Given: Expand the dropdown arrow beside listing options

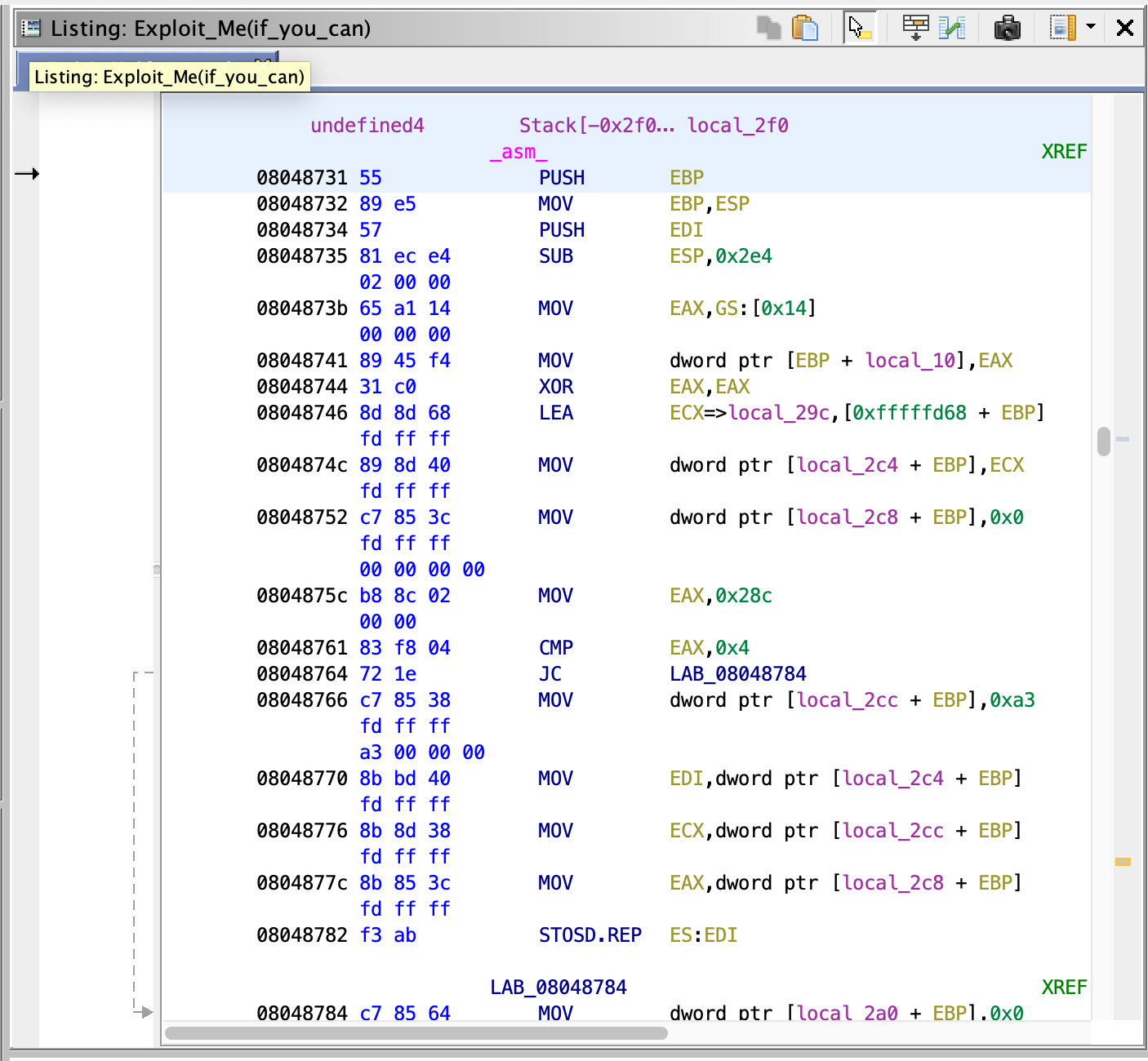Looking at the screenshot, I should pos(1091,28).
